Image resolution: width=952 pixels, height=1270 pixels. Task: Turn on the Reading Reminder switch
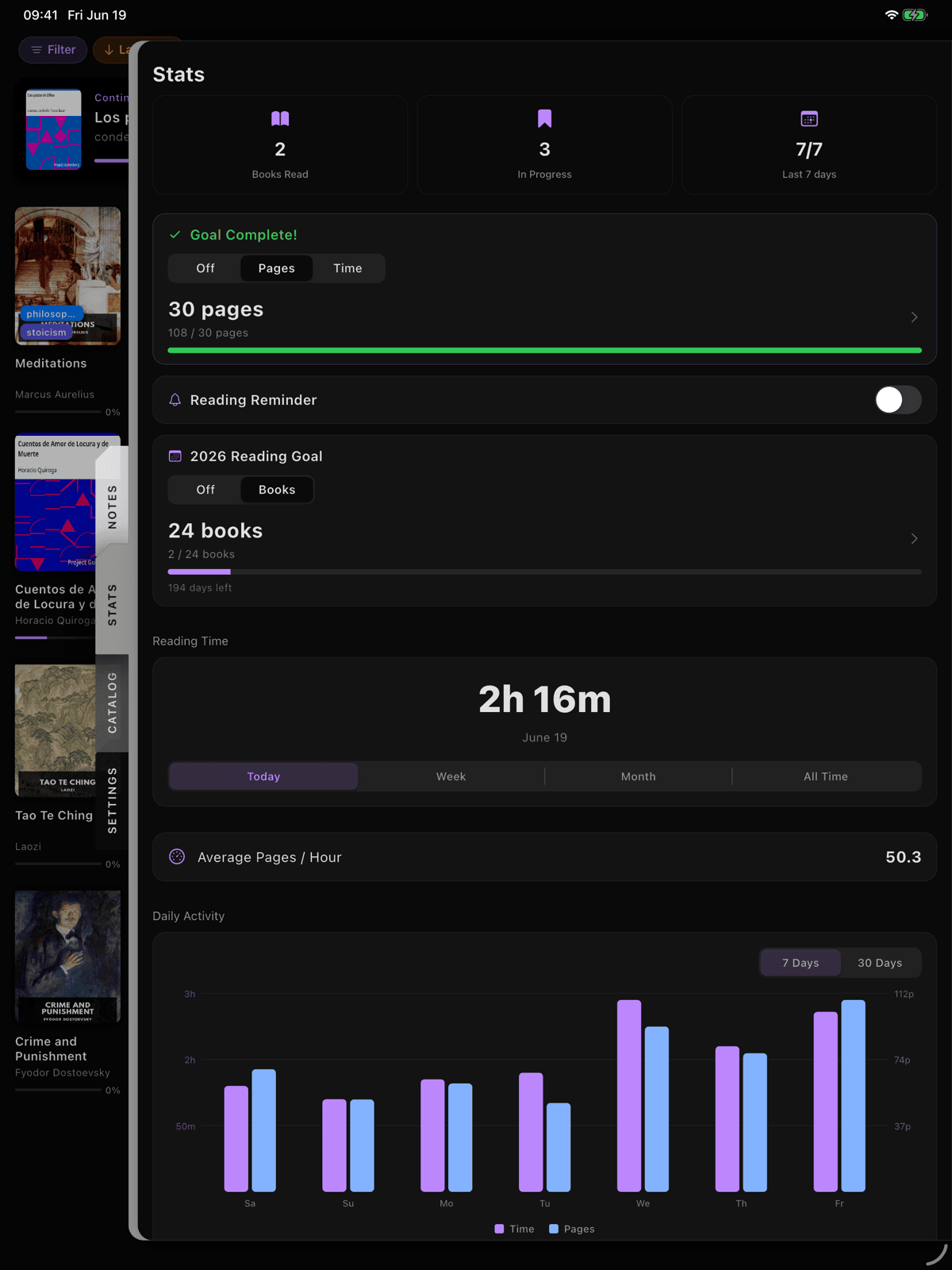click(898, 400)
